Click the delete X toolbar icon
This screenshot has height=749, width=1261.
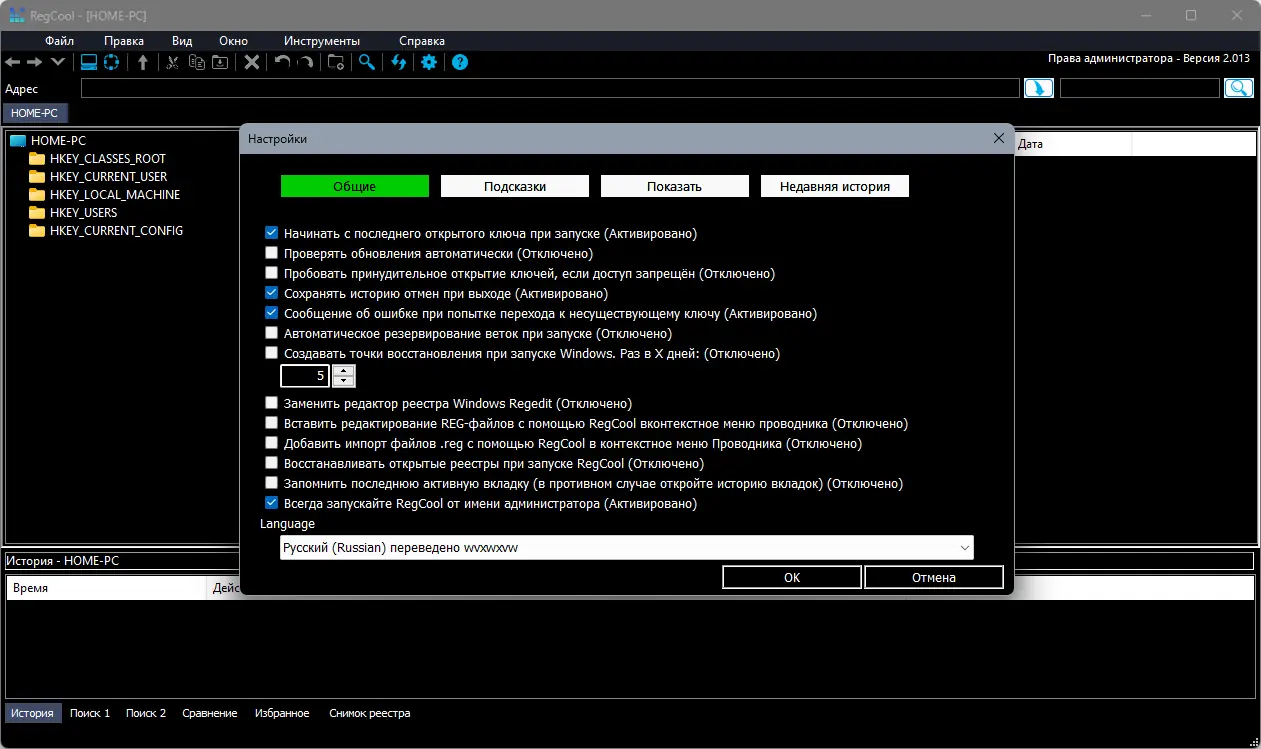point(252,62)
